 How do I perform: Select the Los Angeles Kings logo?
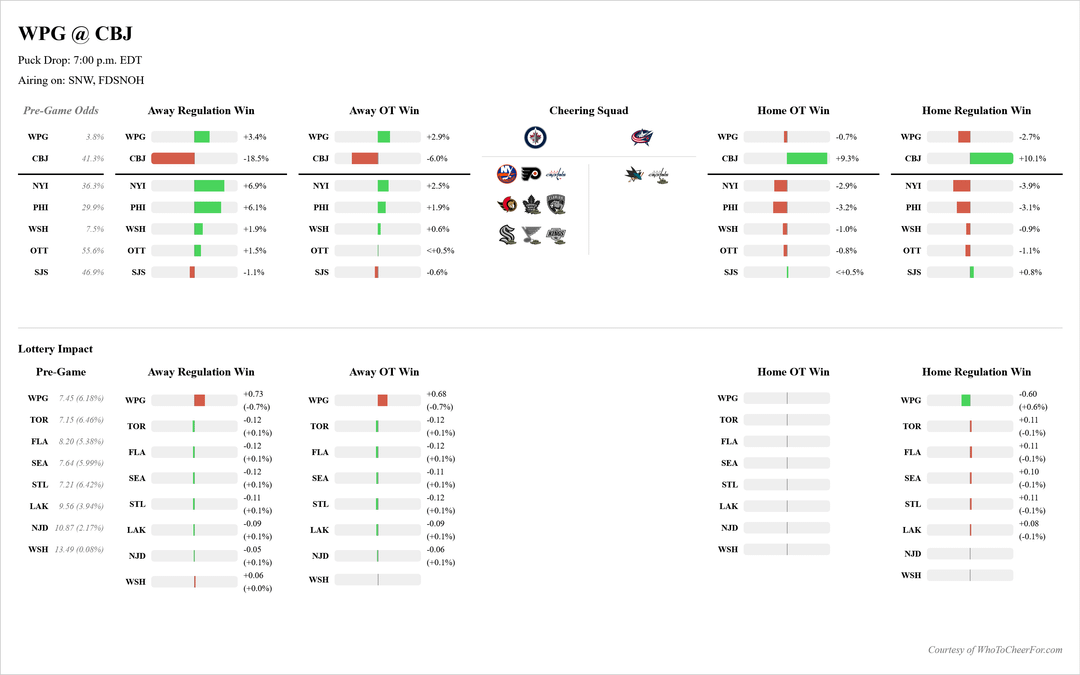[556, 236]
